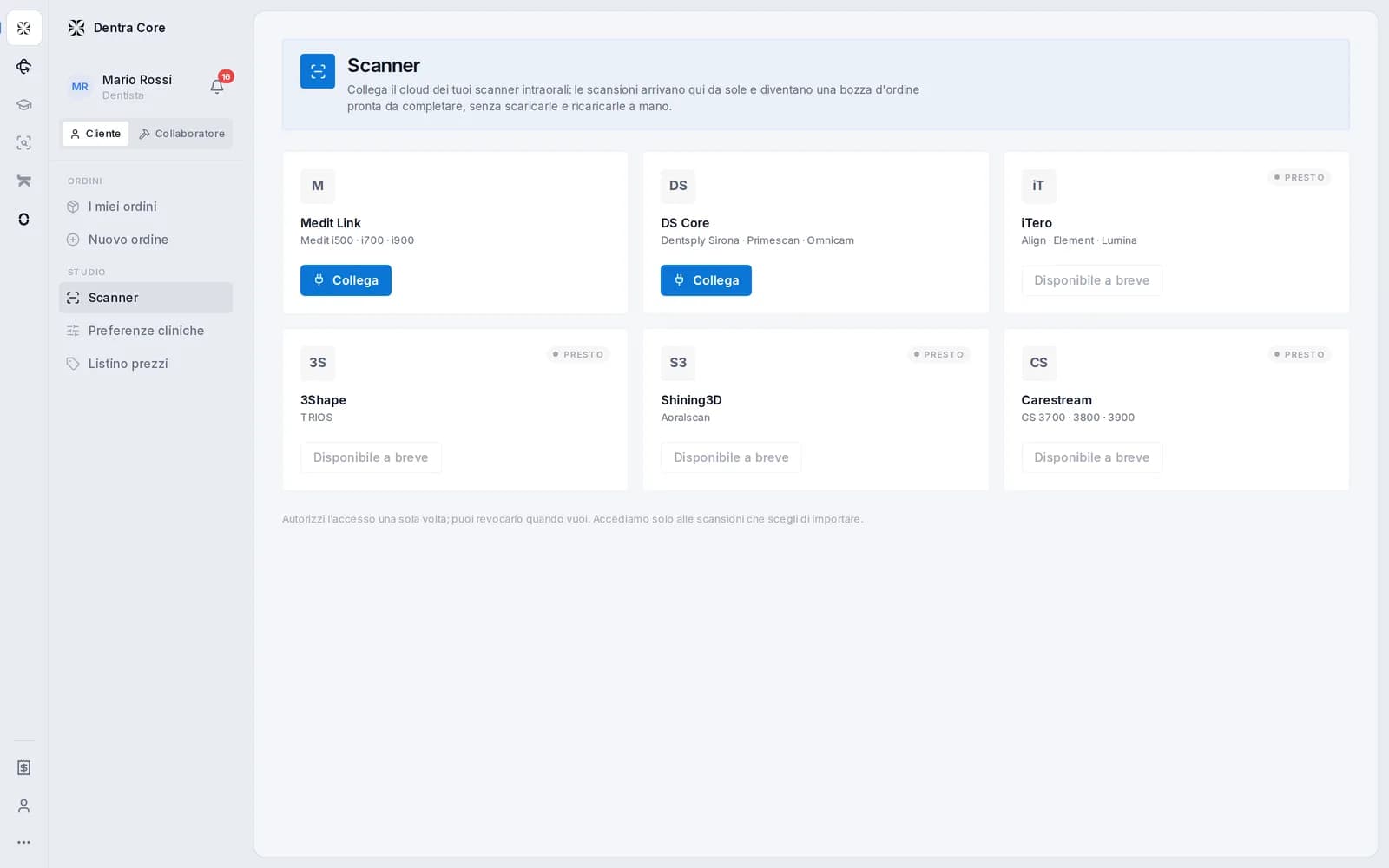Open I miei ordini
This screenshot has height=868, width=1389.
[146, 207]
